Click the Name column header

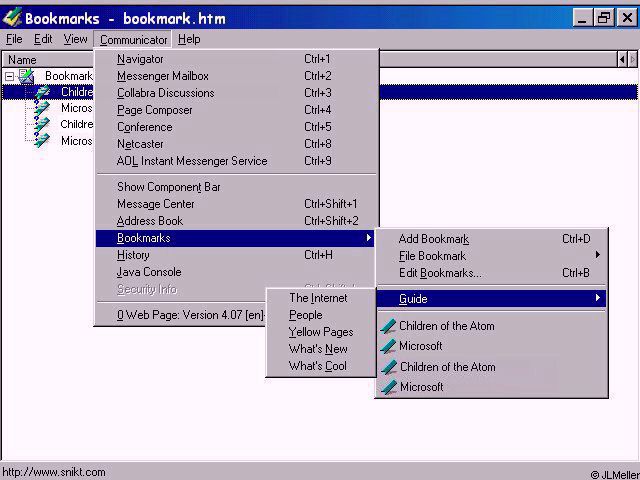(x=22, y=60)
